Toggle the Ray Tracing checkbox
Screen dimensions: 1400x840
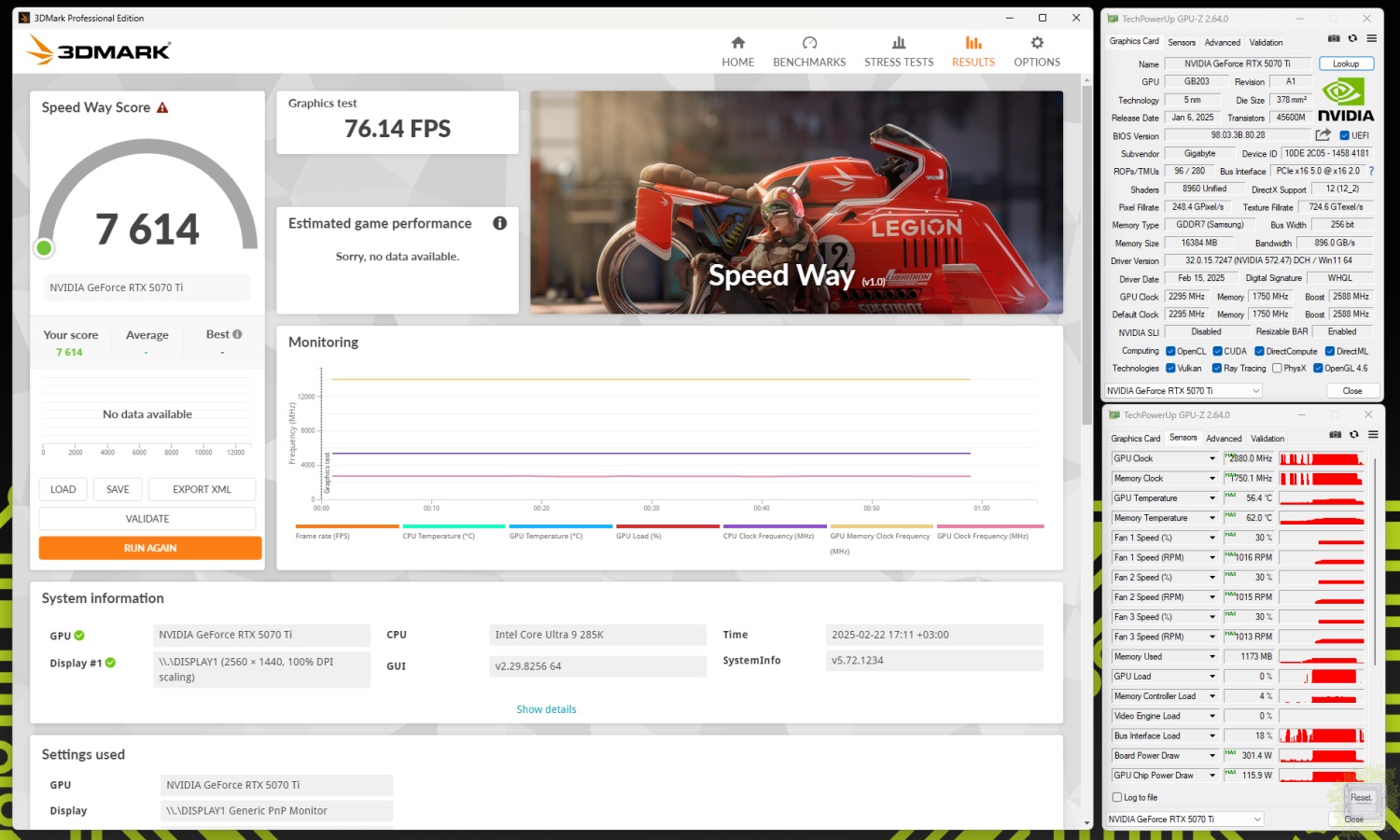pyautogui.click(x=1217, y=368)
